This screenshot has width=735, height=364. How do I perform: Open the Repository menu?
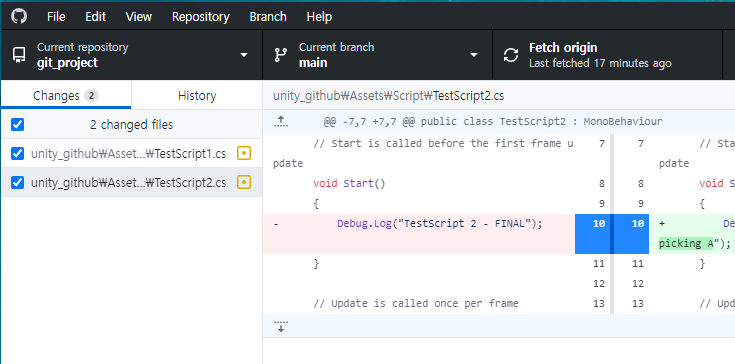(201, 17)
